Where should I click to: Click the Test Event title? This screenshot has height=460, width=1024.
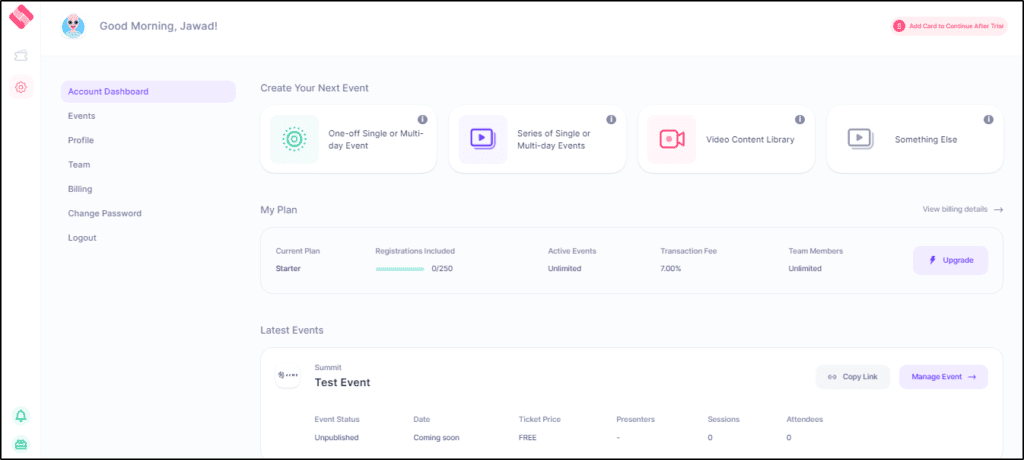pos(342,383)
